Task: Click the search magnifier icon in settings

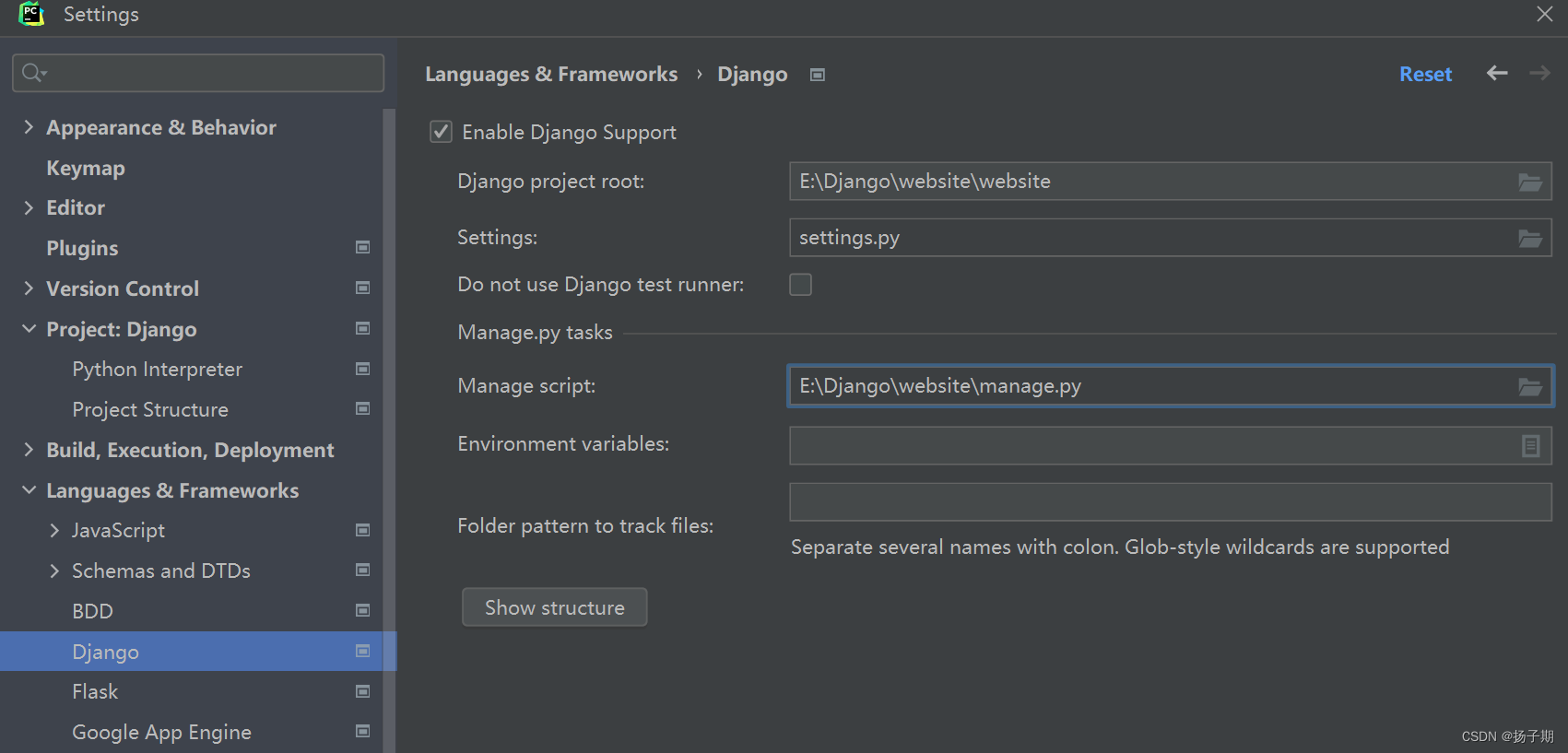Action: tap(32, 72)
